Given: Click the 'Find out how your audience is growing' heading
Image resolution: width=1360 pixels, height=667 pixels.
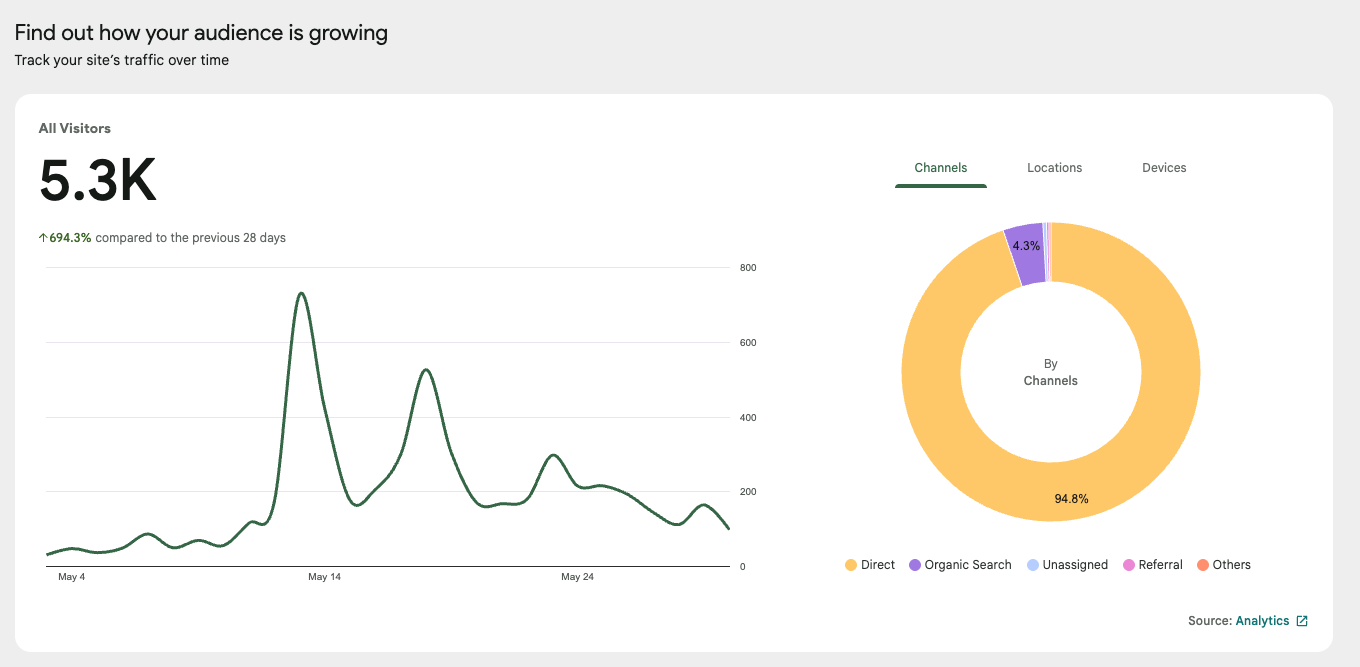Looking at the screenshot, I should 201,33.
